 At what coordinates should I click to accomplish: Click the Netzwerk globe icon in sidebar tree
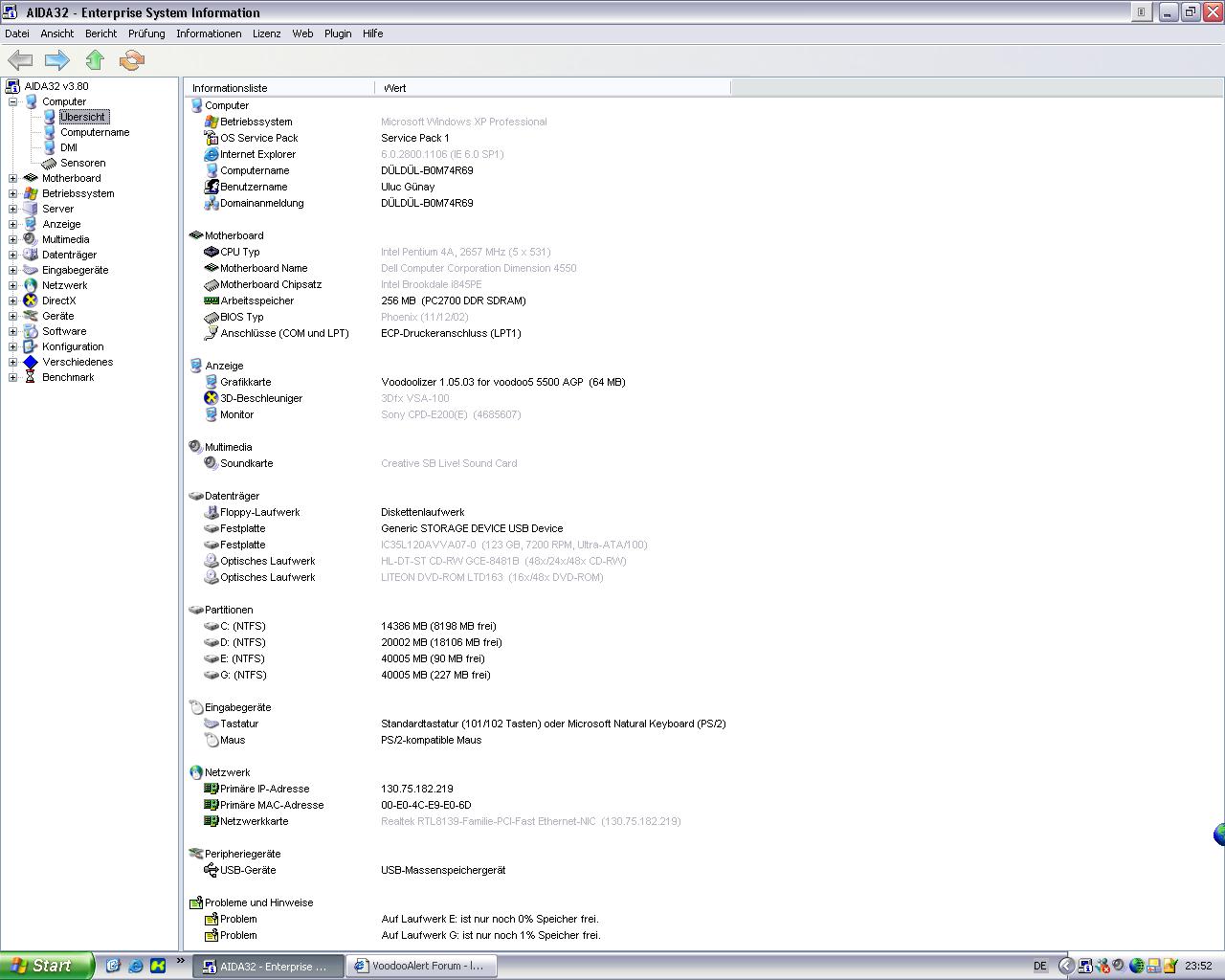(31, 285)
